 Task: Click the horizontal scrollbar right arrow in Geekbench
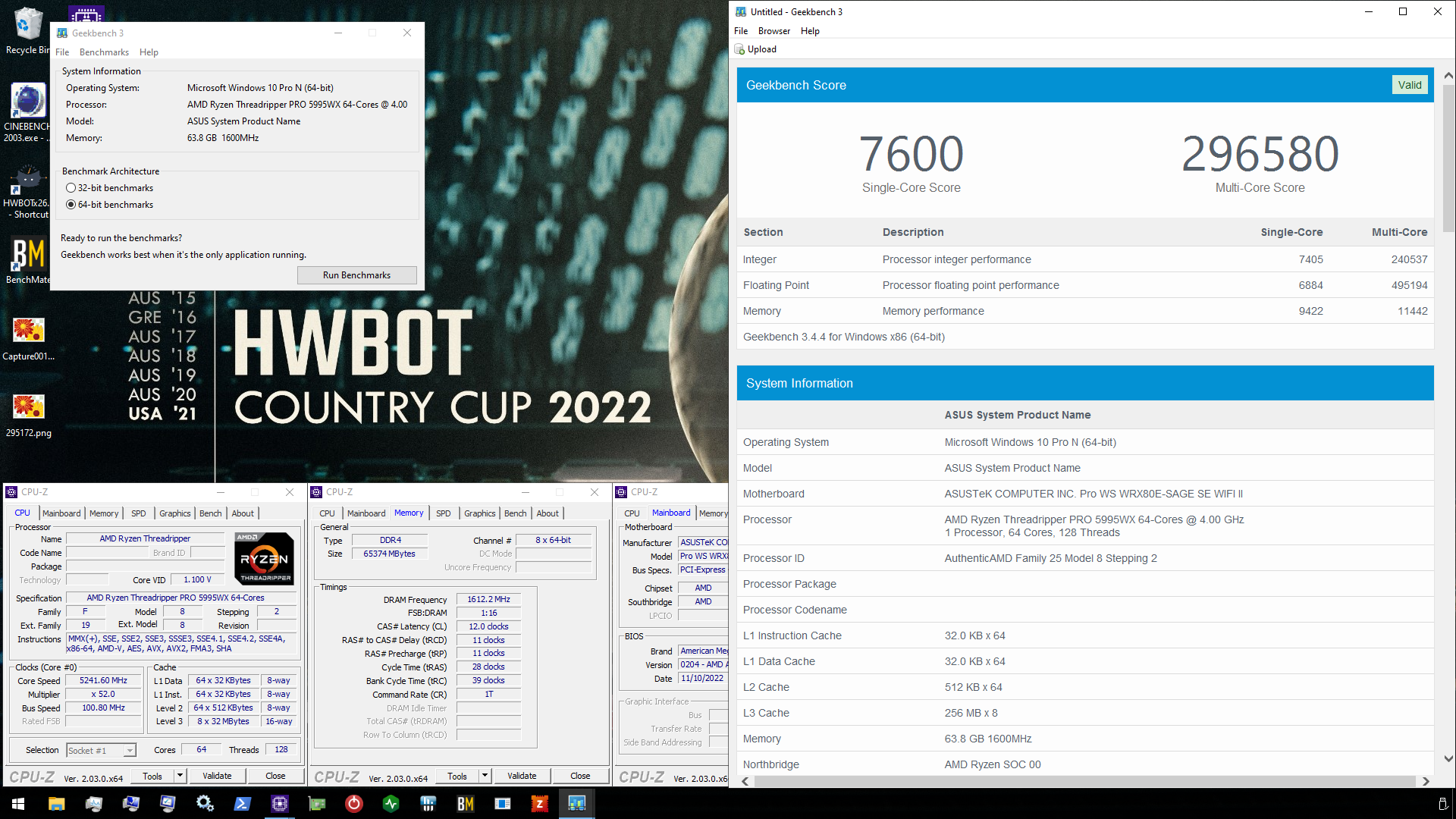pyautogui.click(x=1426, y=781)
